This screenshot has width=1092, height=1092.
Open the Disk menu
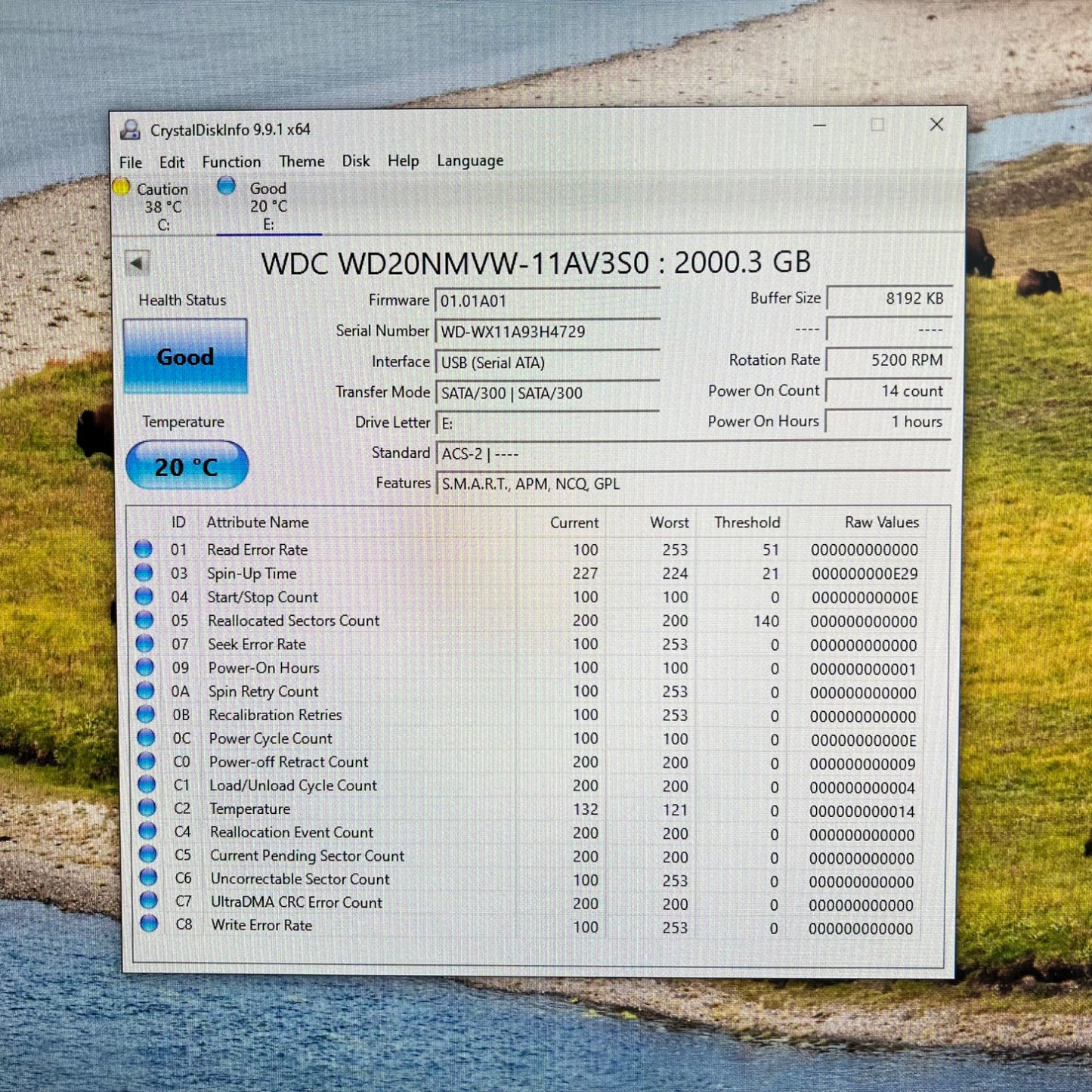[356, 161]
